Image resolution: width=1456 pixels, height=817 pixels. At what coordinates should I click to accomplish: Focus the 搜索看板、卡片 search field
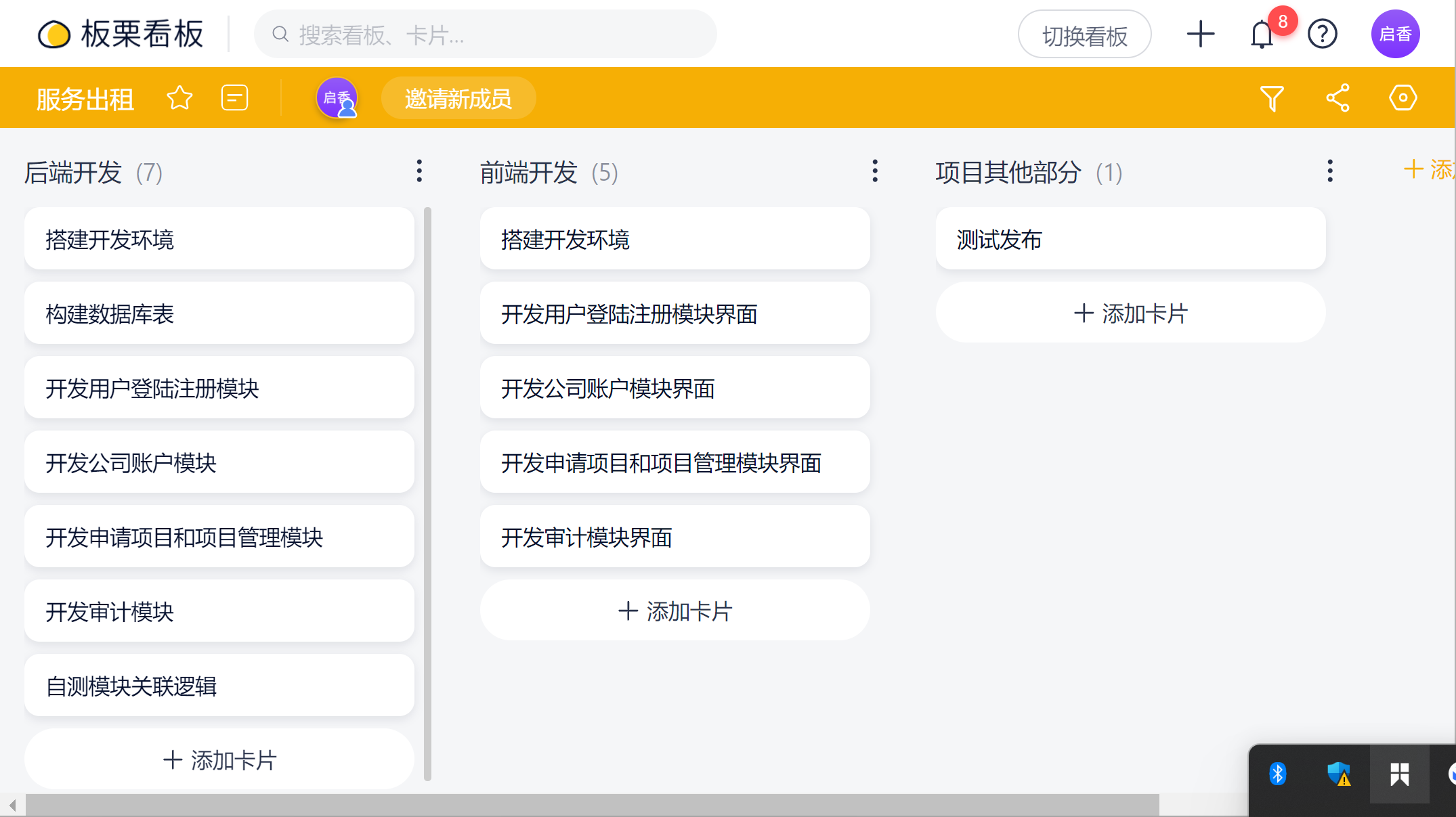pyautogui.click(x=485, y=35)
